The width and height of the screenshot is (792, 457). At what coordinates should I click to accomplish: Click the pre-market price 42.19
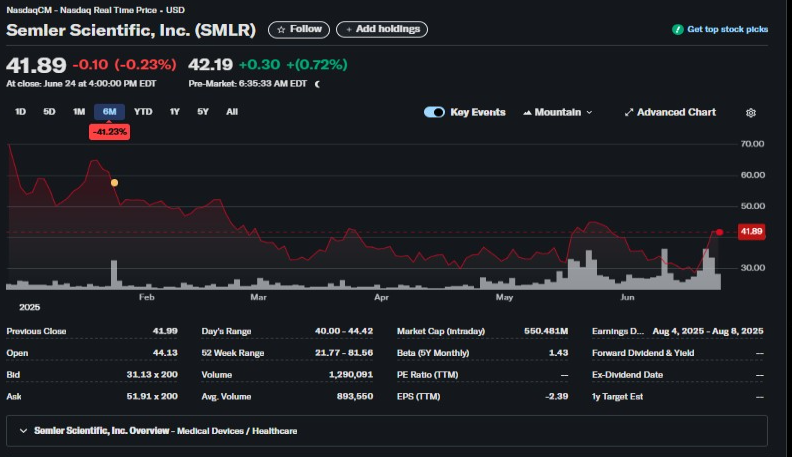pos(210,65)
